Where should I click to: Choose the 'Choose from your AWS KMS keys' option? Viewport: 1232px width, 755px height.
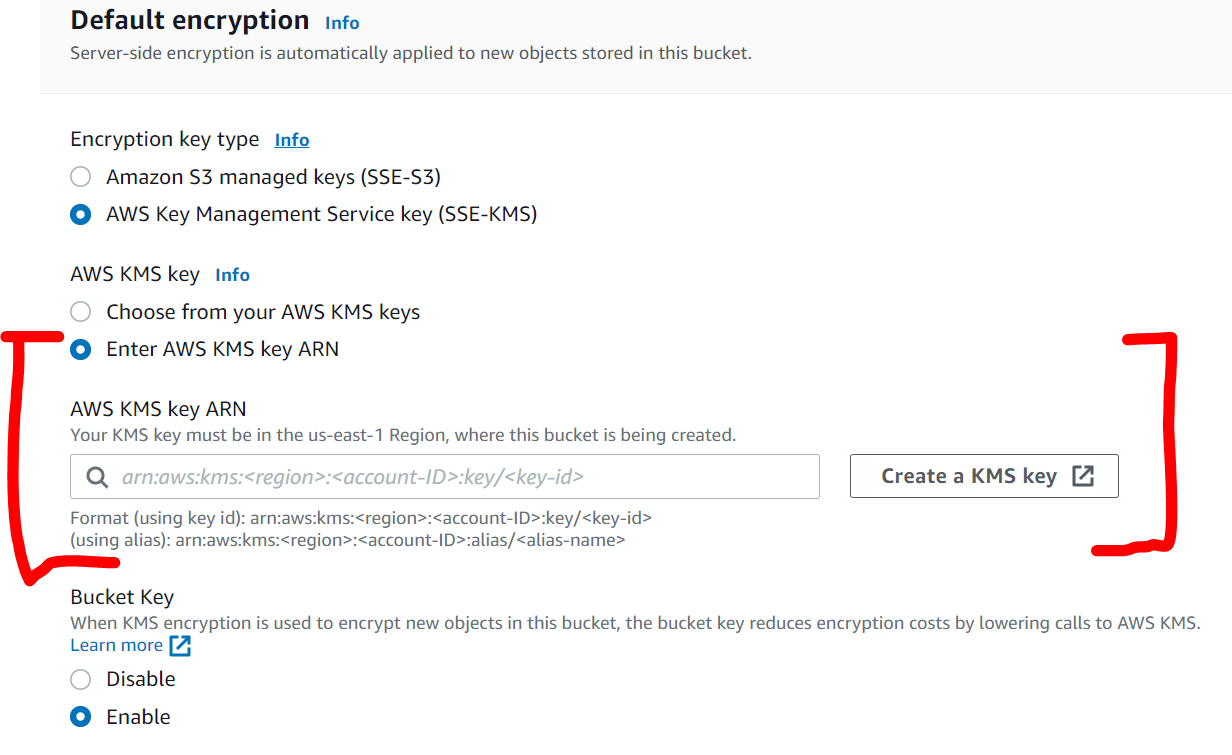click(81, 312)
